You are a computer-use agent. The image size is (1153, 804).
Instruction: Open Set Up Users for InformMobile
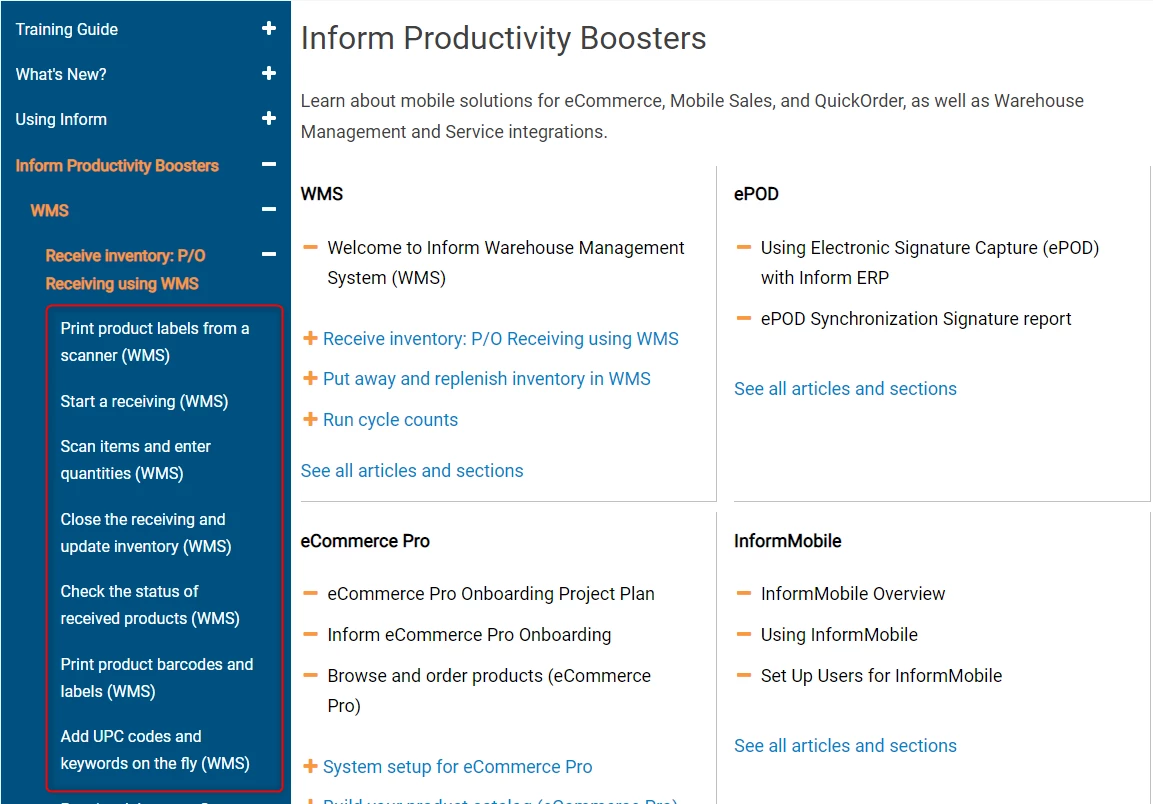pos(881,675)
